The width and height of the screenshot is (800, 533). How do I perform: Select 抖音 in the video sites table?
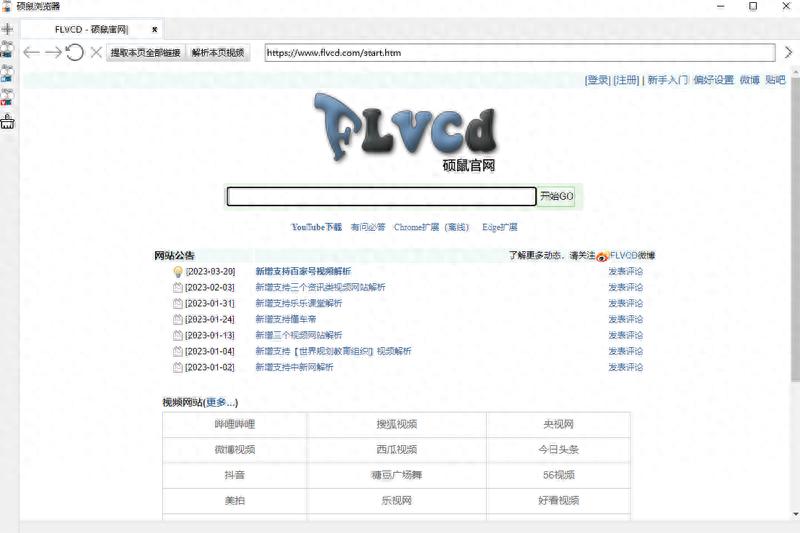coord(235,475)
